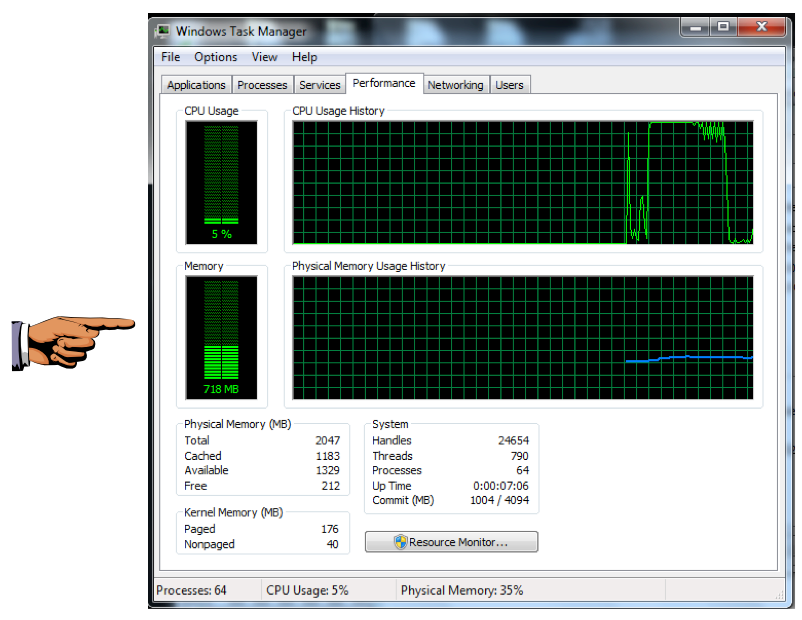Viewport: 802px width, 620px height.
Task: Click the Commit (MB) label
Action: tap(403, 500)
